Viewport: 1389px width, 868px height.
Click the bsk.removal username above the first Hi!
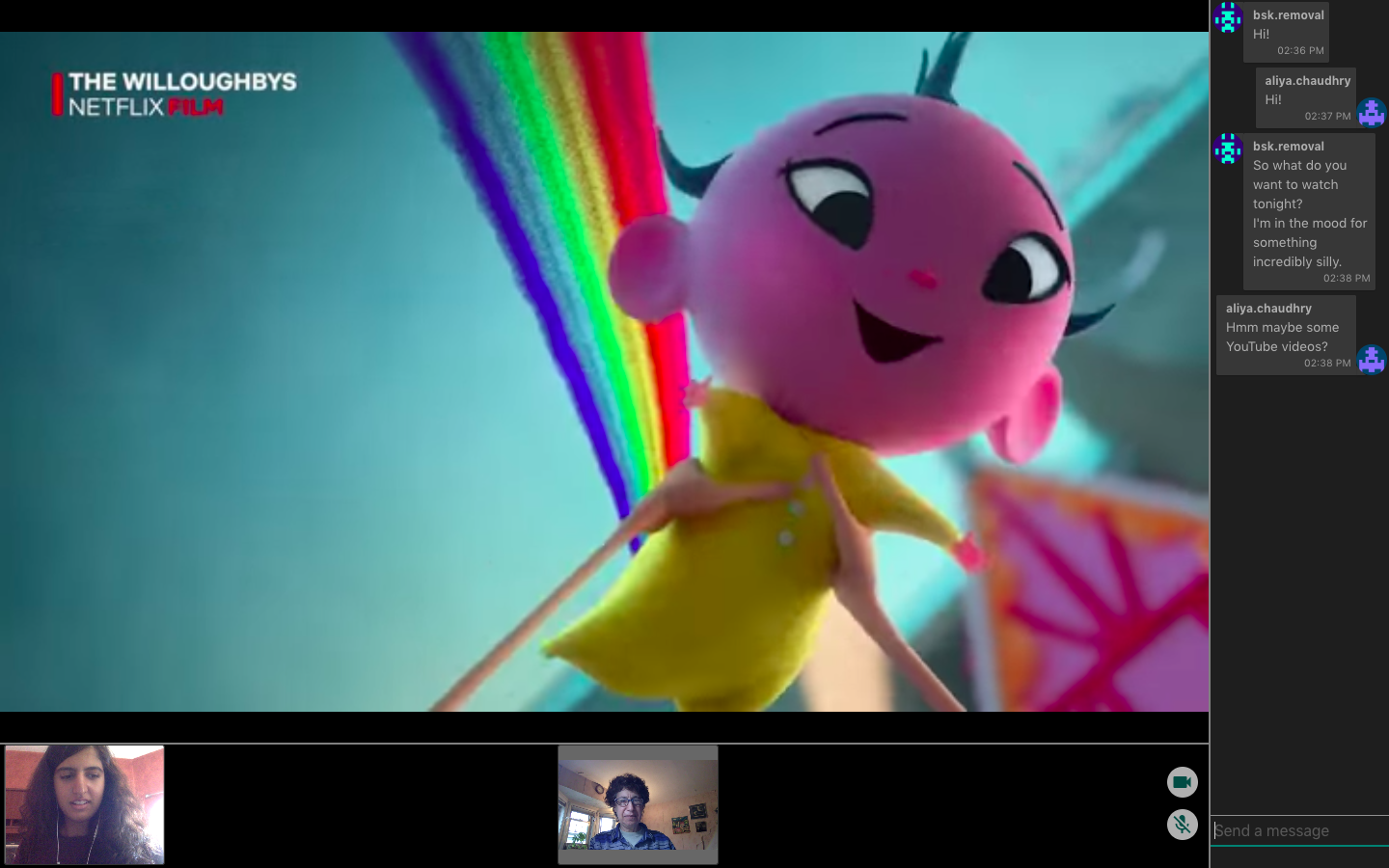pyautogui.click(x=1288, y=15)
